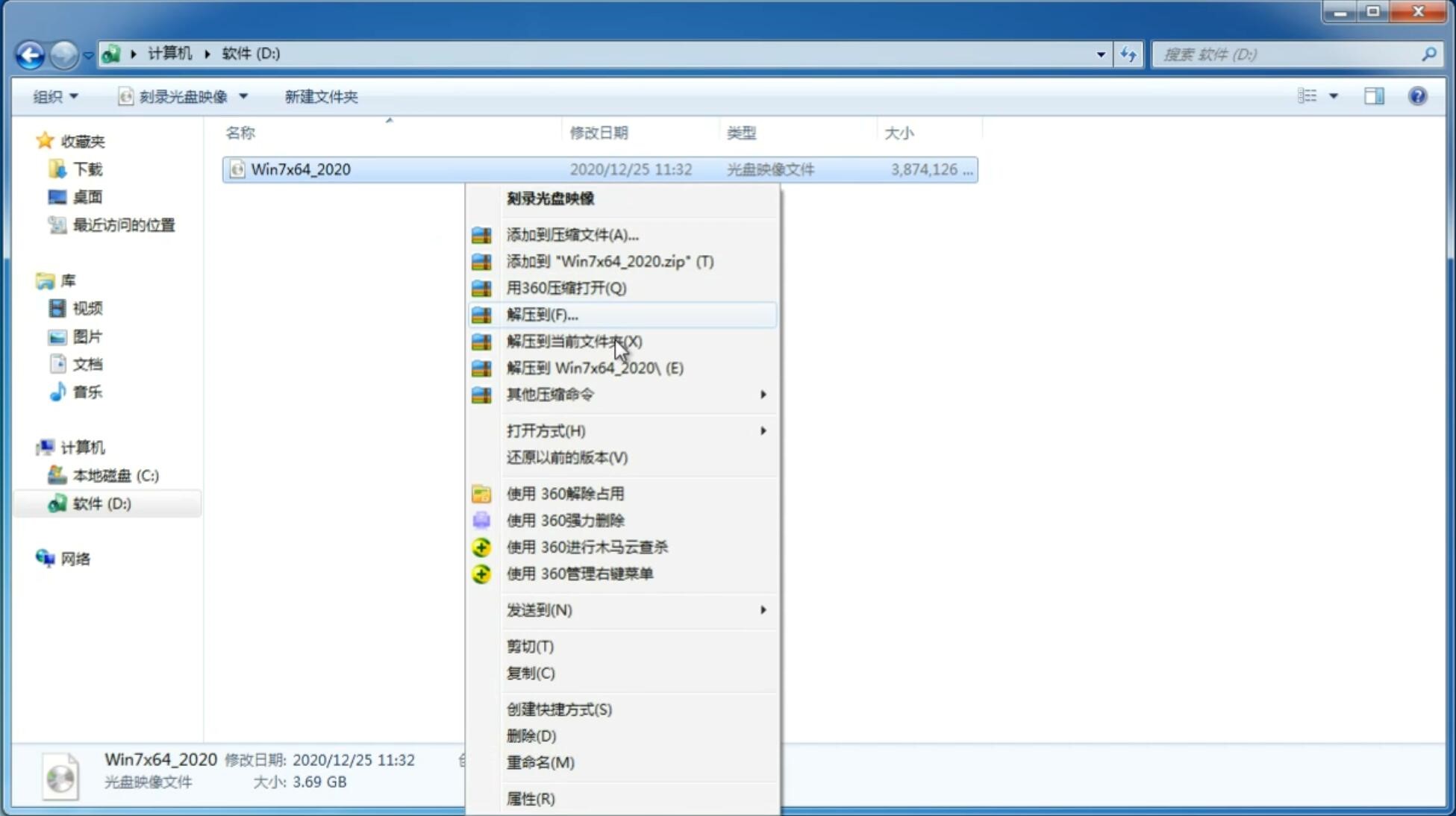Click 使用360解除占用 icon
Screen dimensions: 1456x816
480,493
